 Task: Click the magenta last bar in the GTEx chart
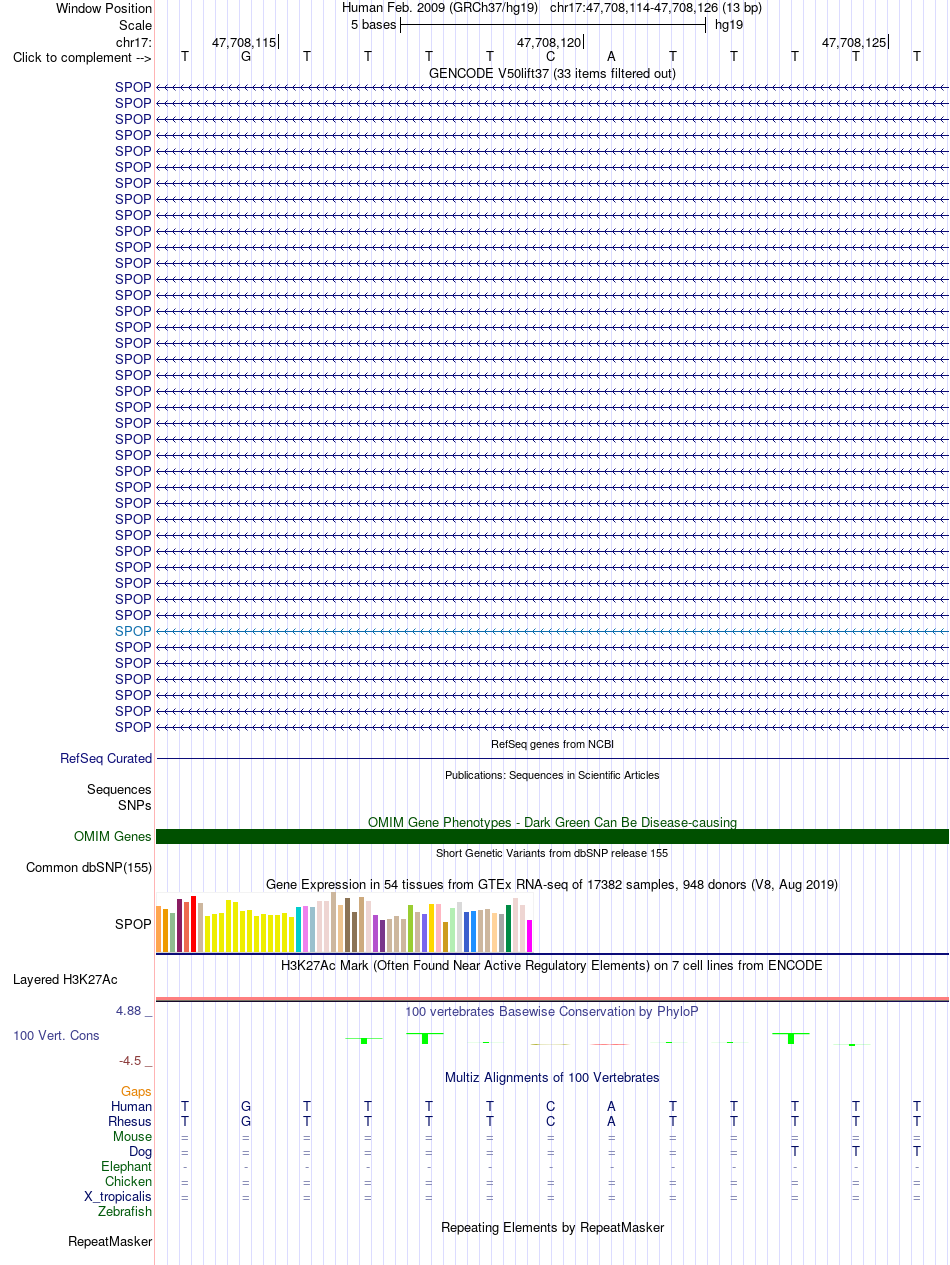530,936
